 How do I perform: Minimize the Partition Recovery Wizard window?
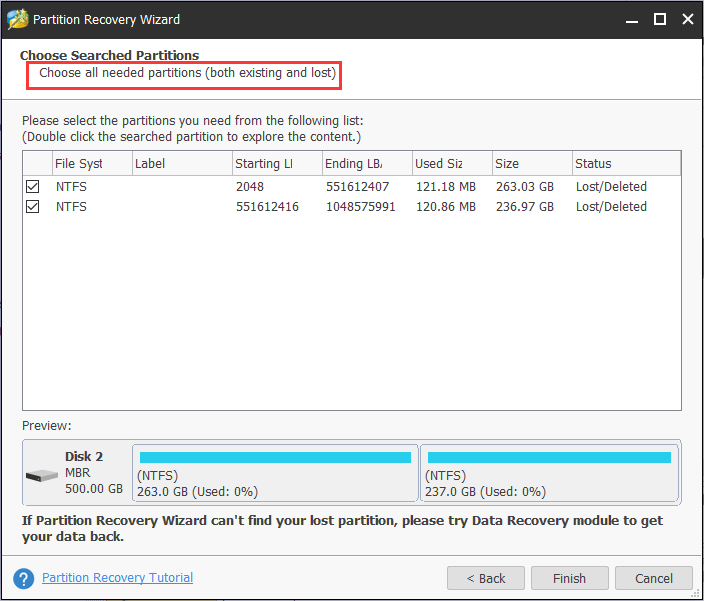click(x=632, y=20)
